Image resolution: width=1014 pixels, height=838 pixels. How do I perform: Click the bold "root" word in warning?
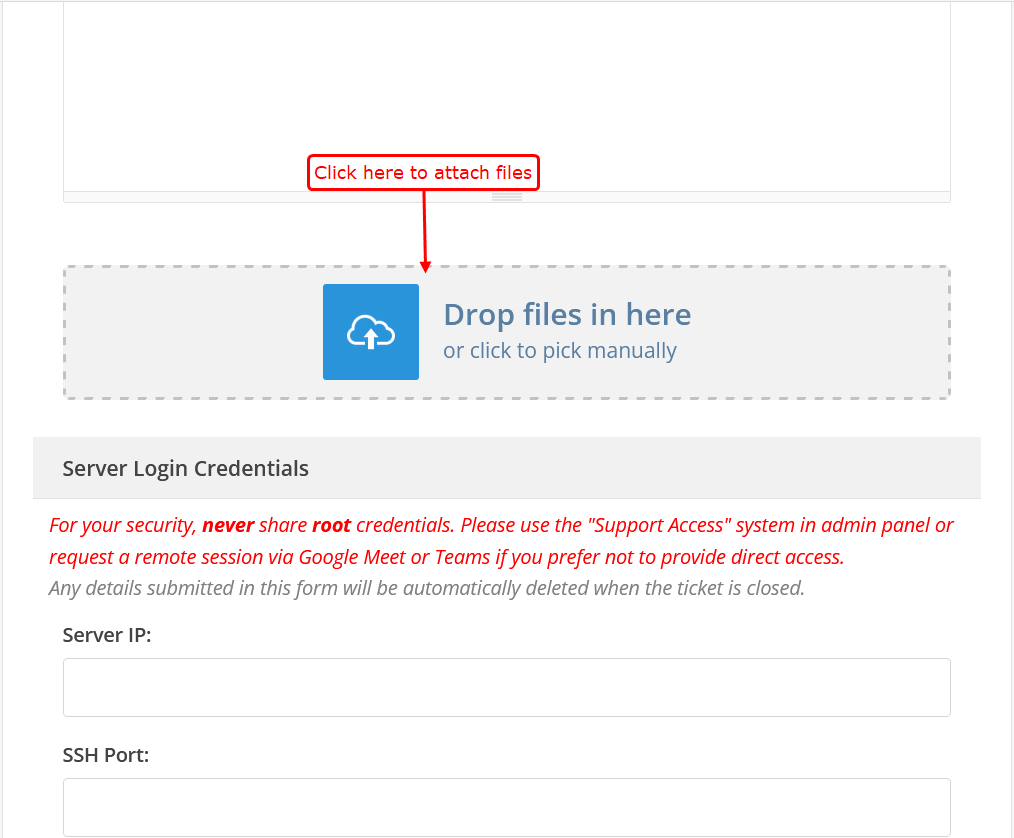(x=331, y=525)
